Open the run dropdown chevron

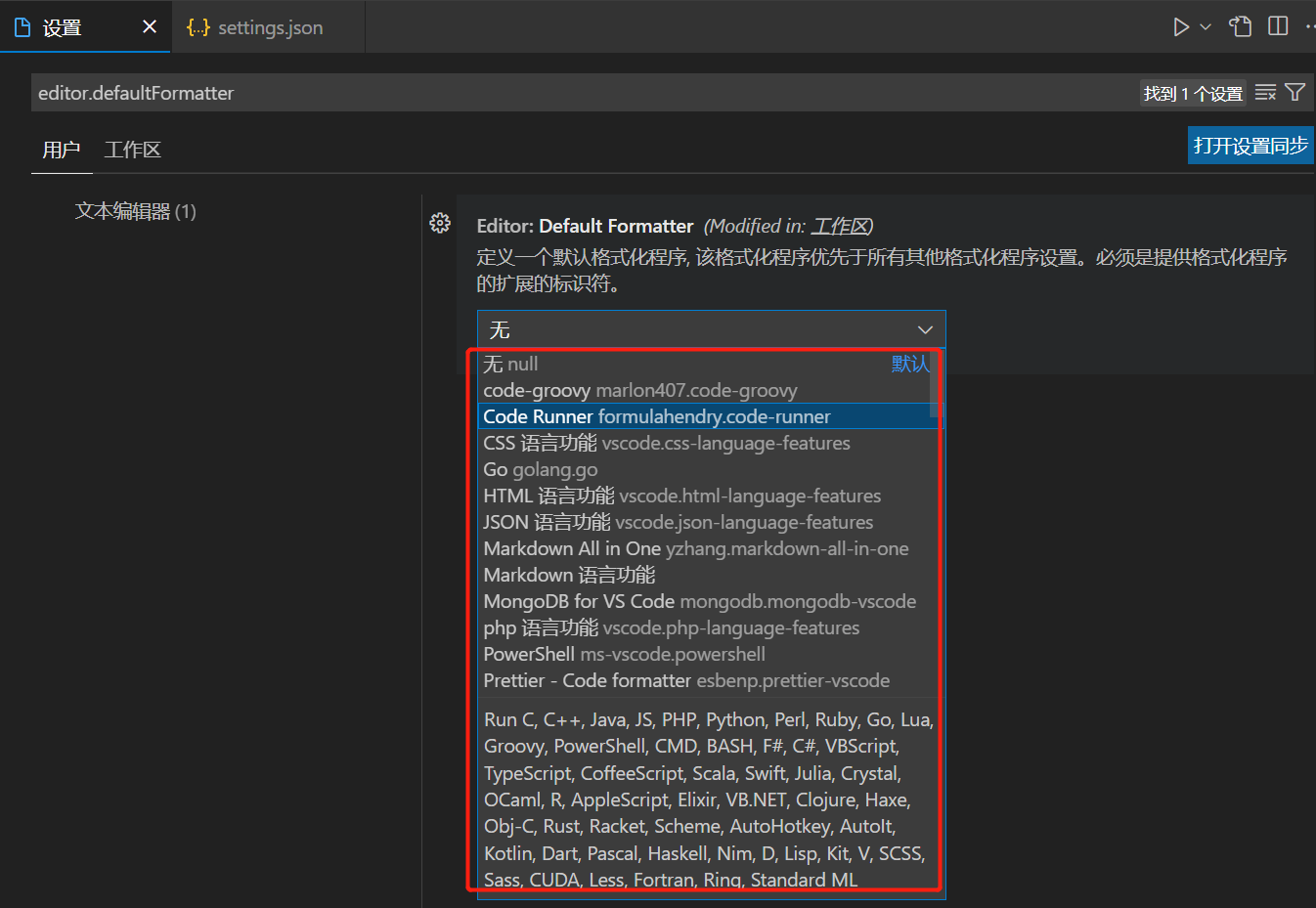[1206, 27]
